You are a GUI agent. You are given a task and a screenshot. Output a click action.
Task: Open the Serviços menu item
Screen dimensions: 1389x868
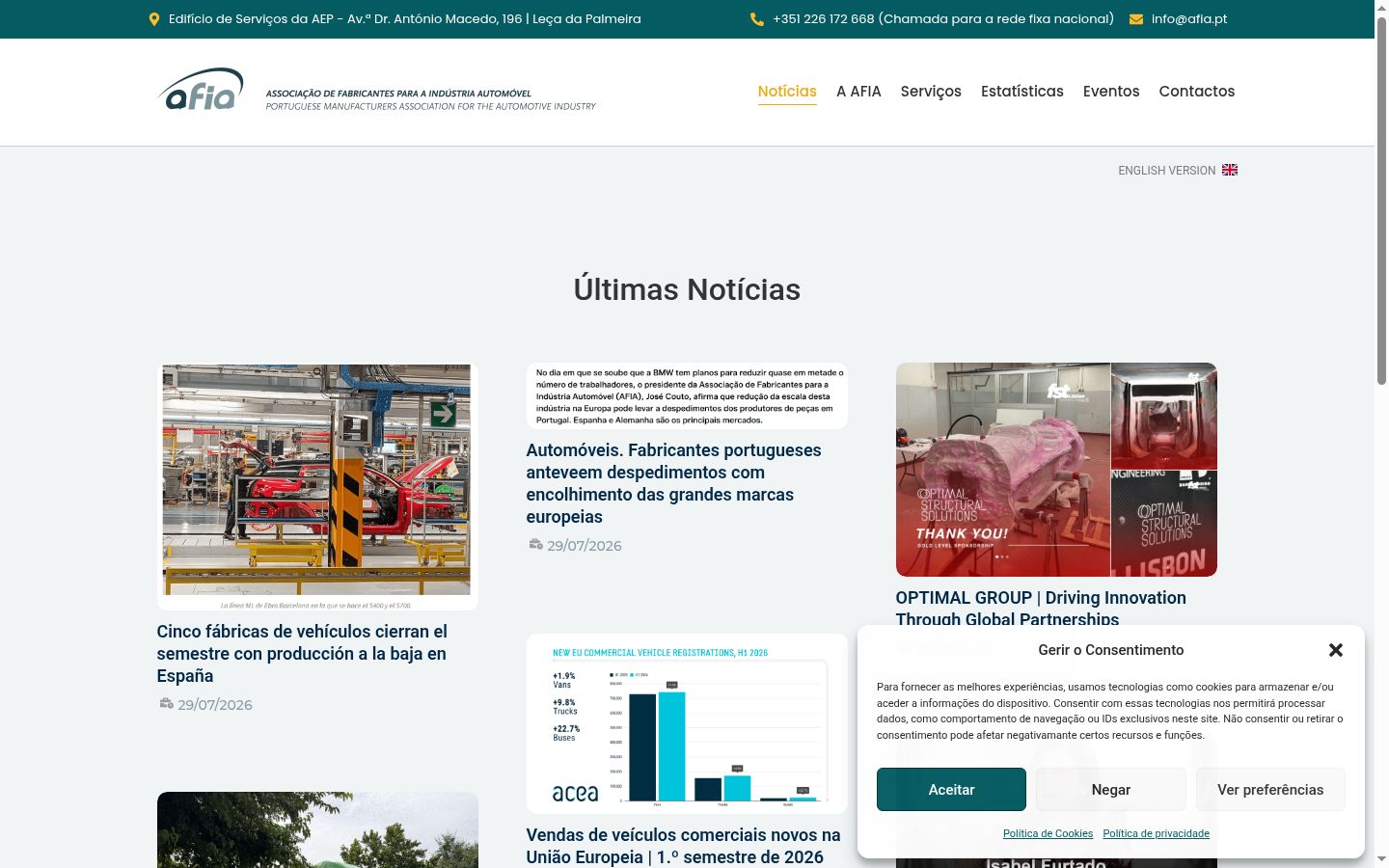coord(931,92)
